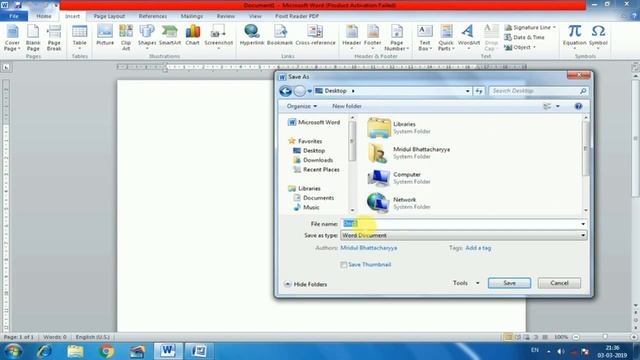The width and height of the screenshot is (640, 360).
Task: Insert a Blank Page
Action: click(33, 38)
